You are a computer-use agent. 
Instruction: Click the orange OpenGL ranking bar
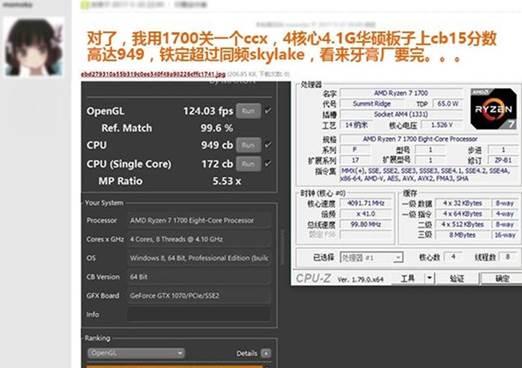(x=175, y=366)
